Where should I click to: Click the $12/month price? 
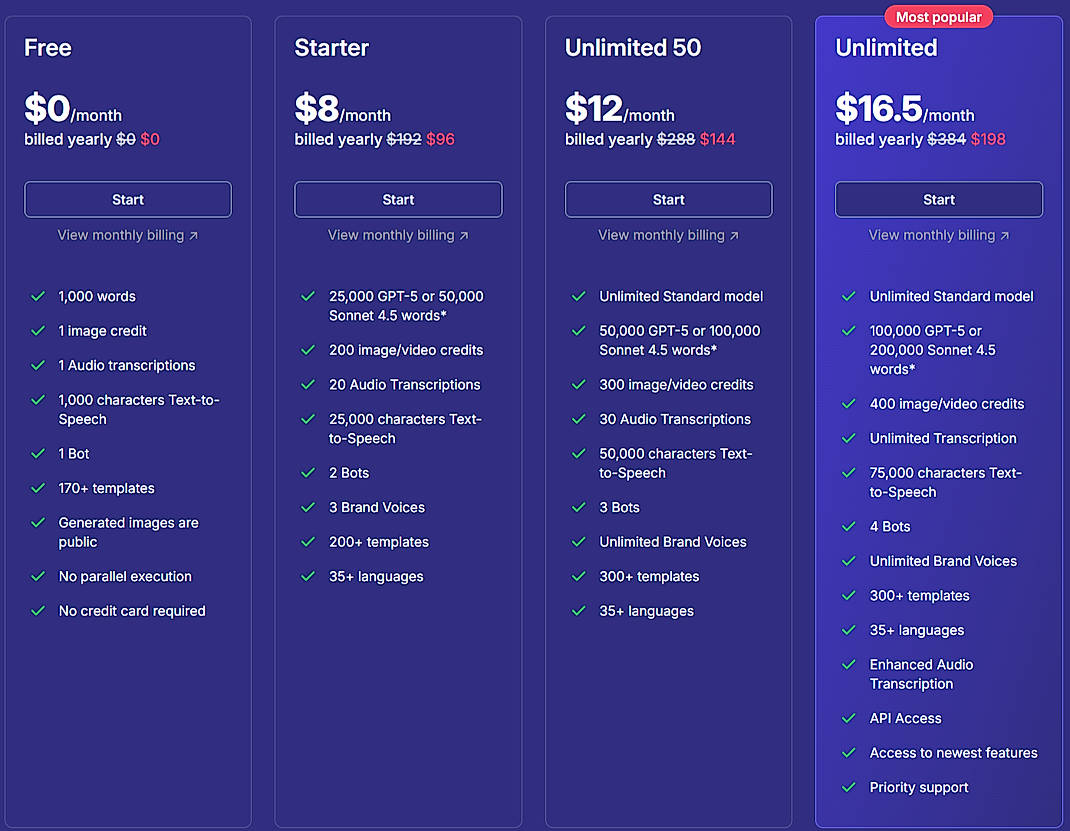point(620,109)
